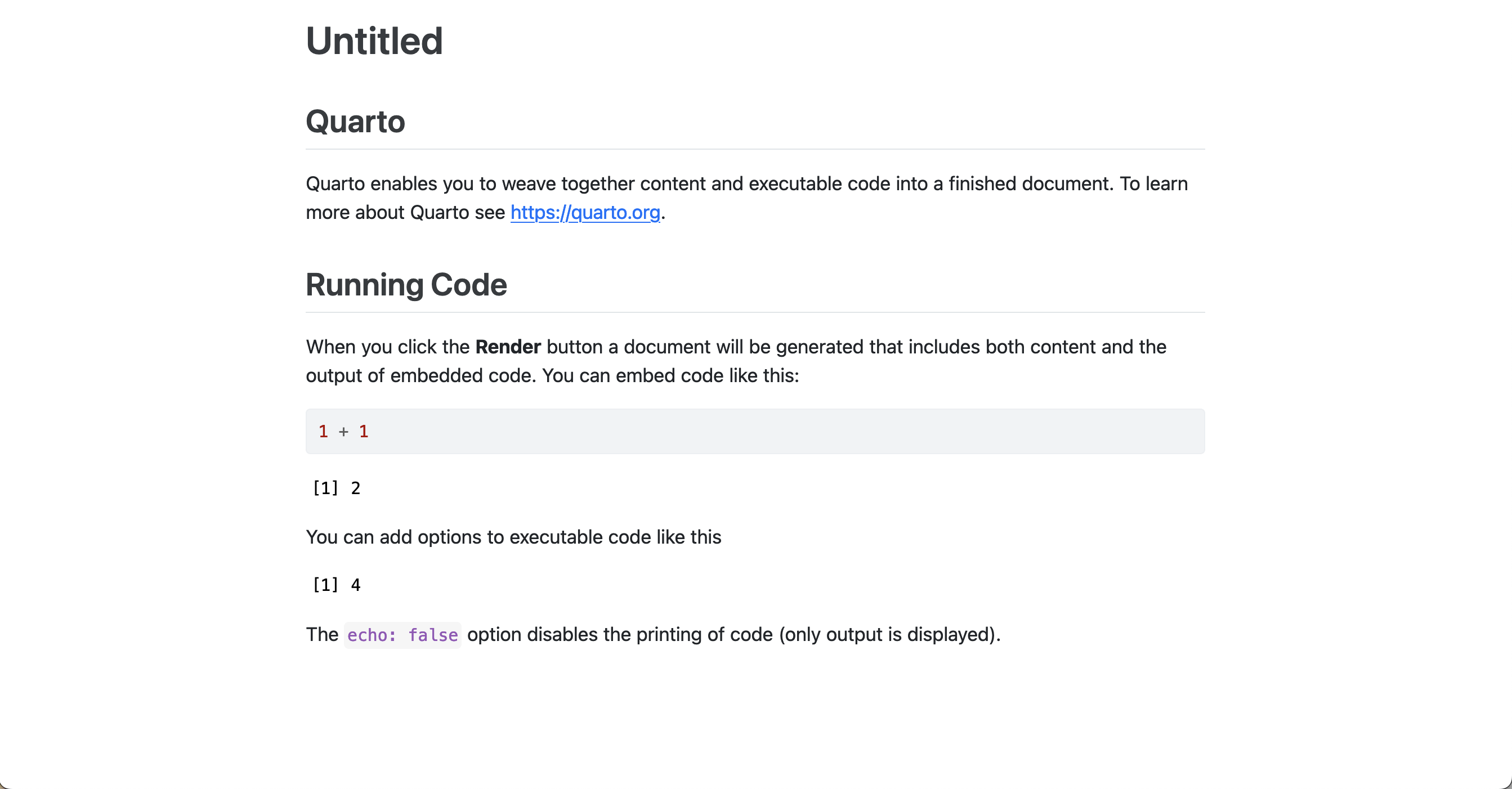Click the "Running Code" section heading
1512x789 pixels.
coord(406,285)
